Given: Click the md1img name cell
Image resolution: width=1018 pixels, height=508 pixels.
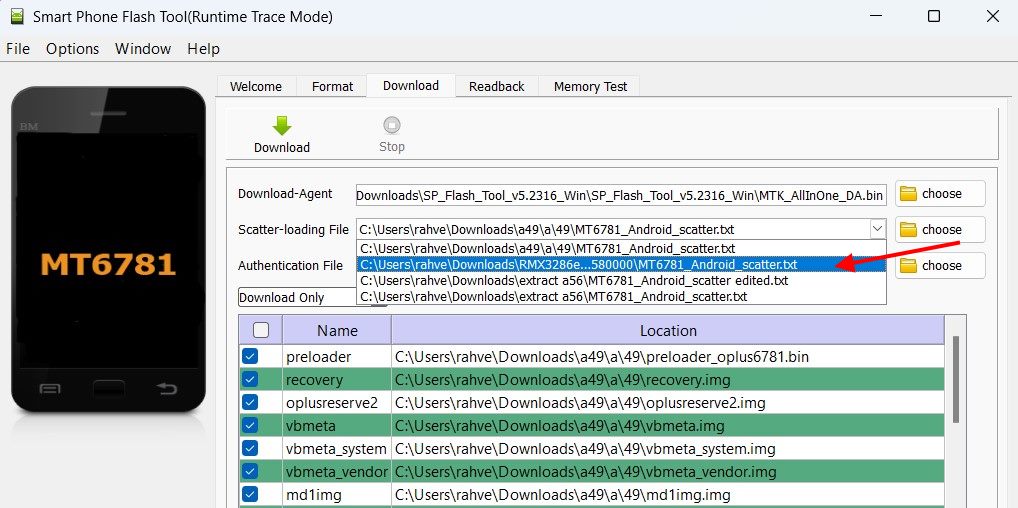Looking at the screenshot, I should coord(337,494).
